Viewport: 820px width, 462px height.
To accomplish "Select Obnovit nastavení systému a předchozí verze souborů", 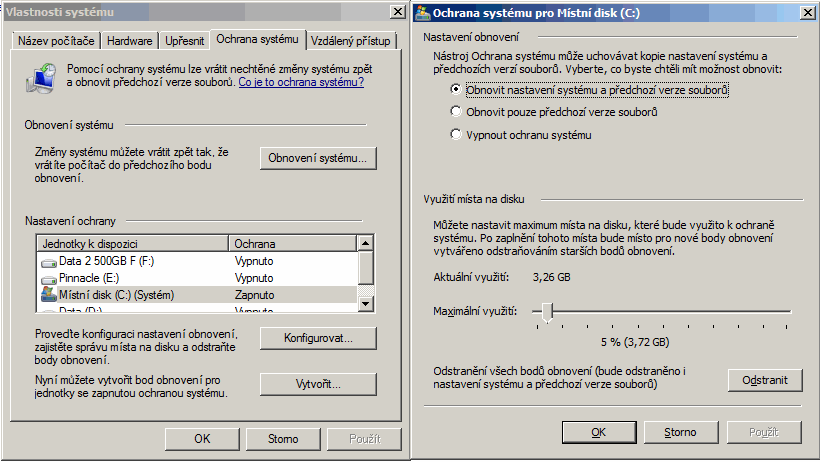I will 456,89.
